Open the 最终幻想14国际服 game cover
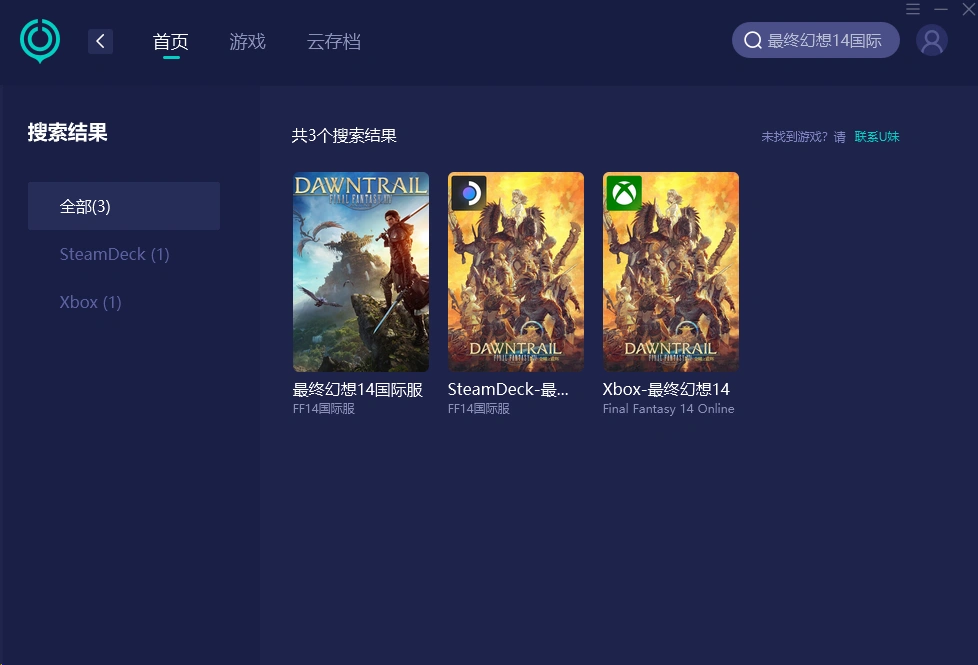 pyautogui.click(x=361, y=272)
